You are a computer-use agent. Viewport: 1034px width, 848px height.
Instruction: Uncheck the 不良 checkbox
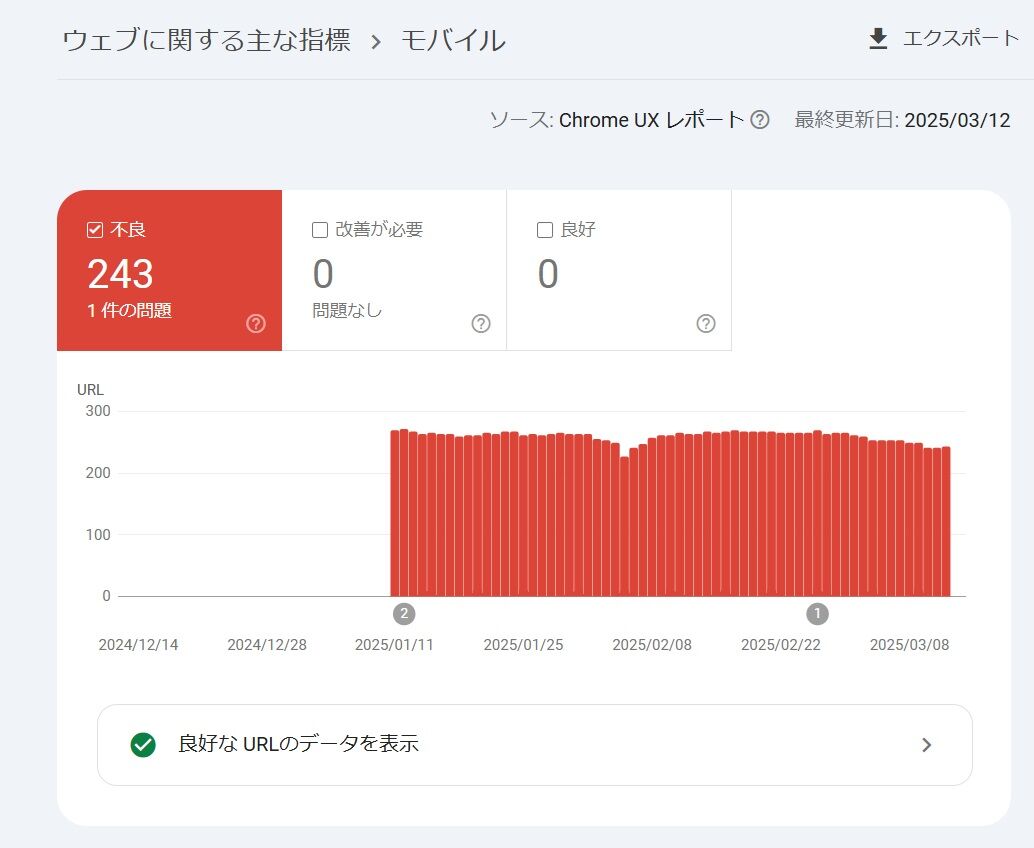(x=95, y=229)
